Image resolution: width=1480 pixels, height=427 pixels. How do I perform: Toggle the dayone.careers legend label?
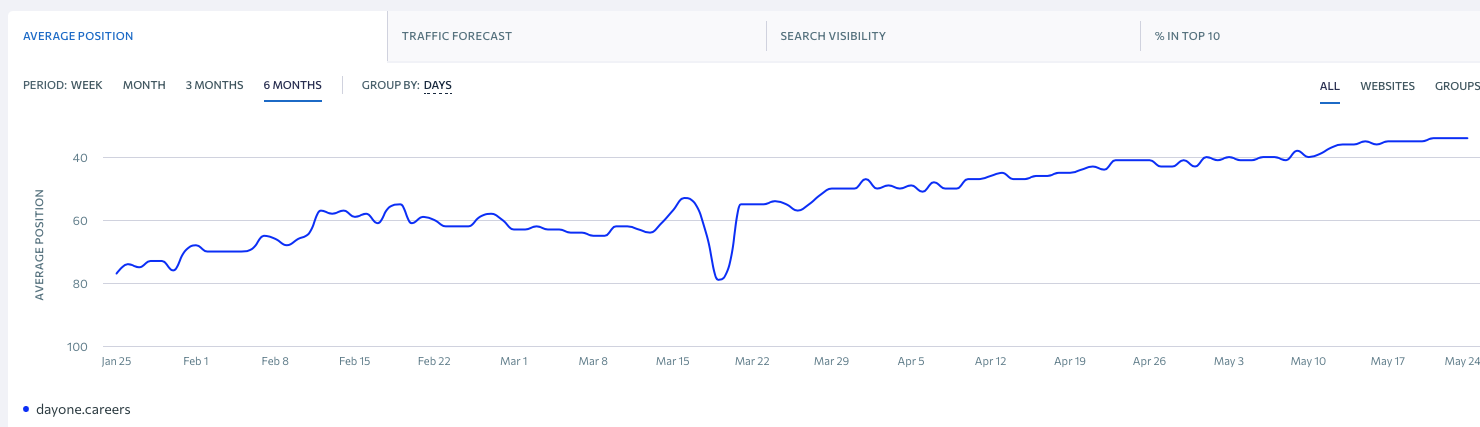[x=83, y=410]
